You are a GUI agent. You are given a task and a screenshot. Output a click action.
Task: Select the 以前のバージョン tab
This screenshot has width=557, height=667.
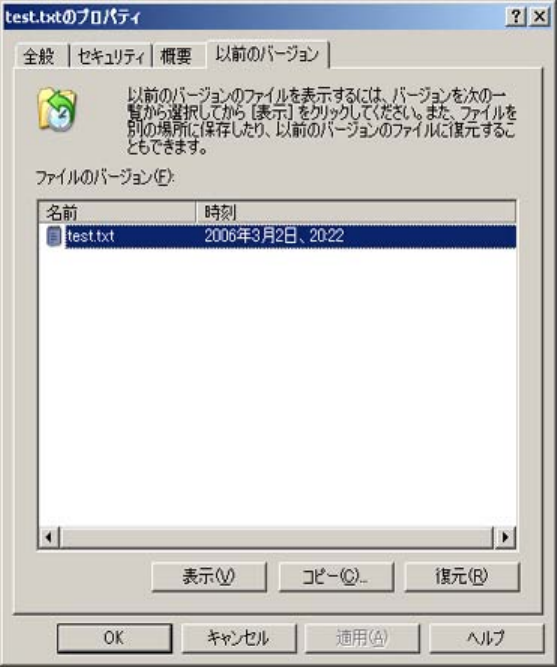tap(267, 54)
